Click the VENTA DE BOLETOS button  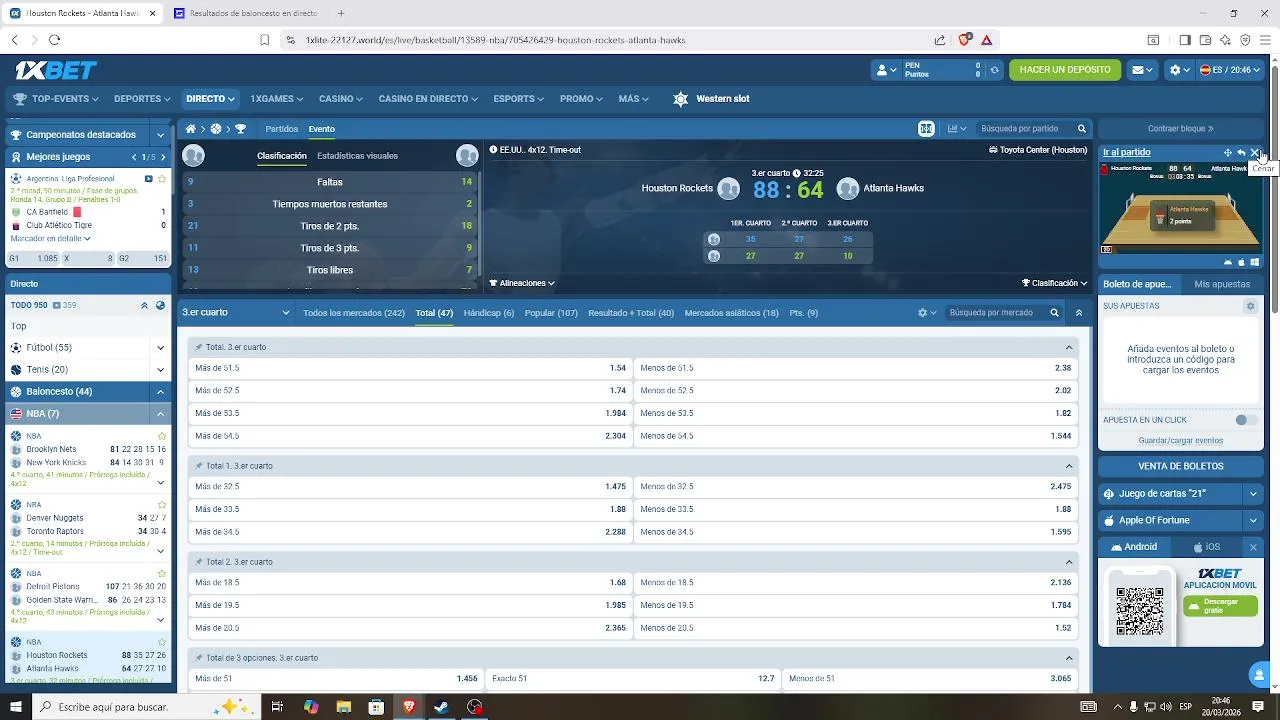(1181, 466)
